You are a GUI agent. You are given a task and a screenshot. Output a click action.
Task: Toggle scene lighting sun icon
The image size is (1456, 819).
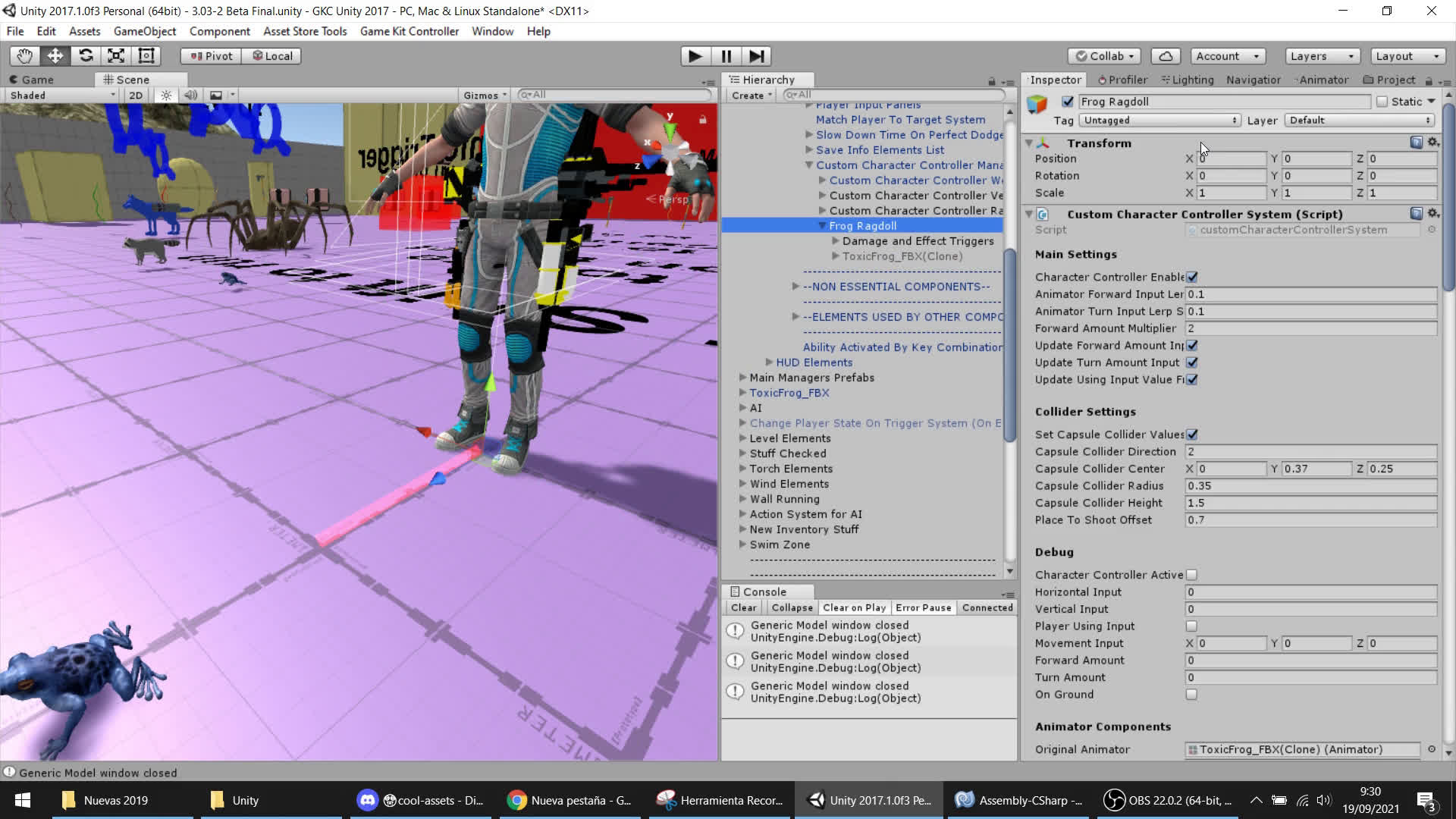click(x=166, y=96)
